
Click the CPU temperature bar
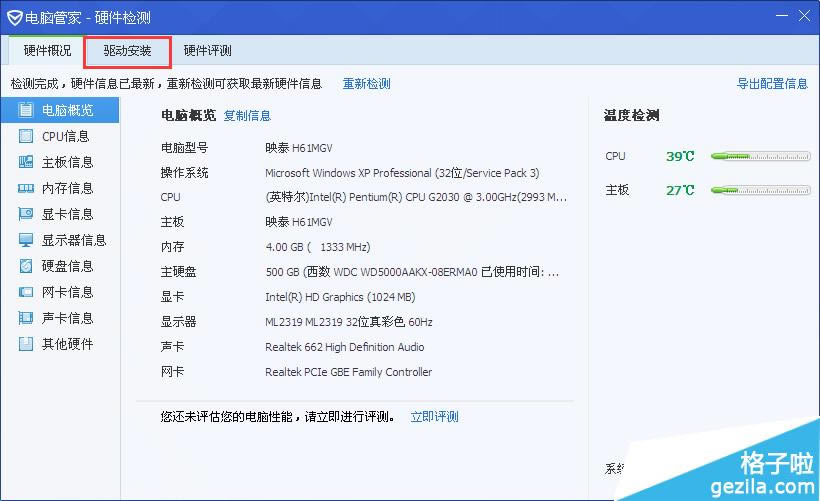tap(760, 157)
